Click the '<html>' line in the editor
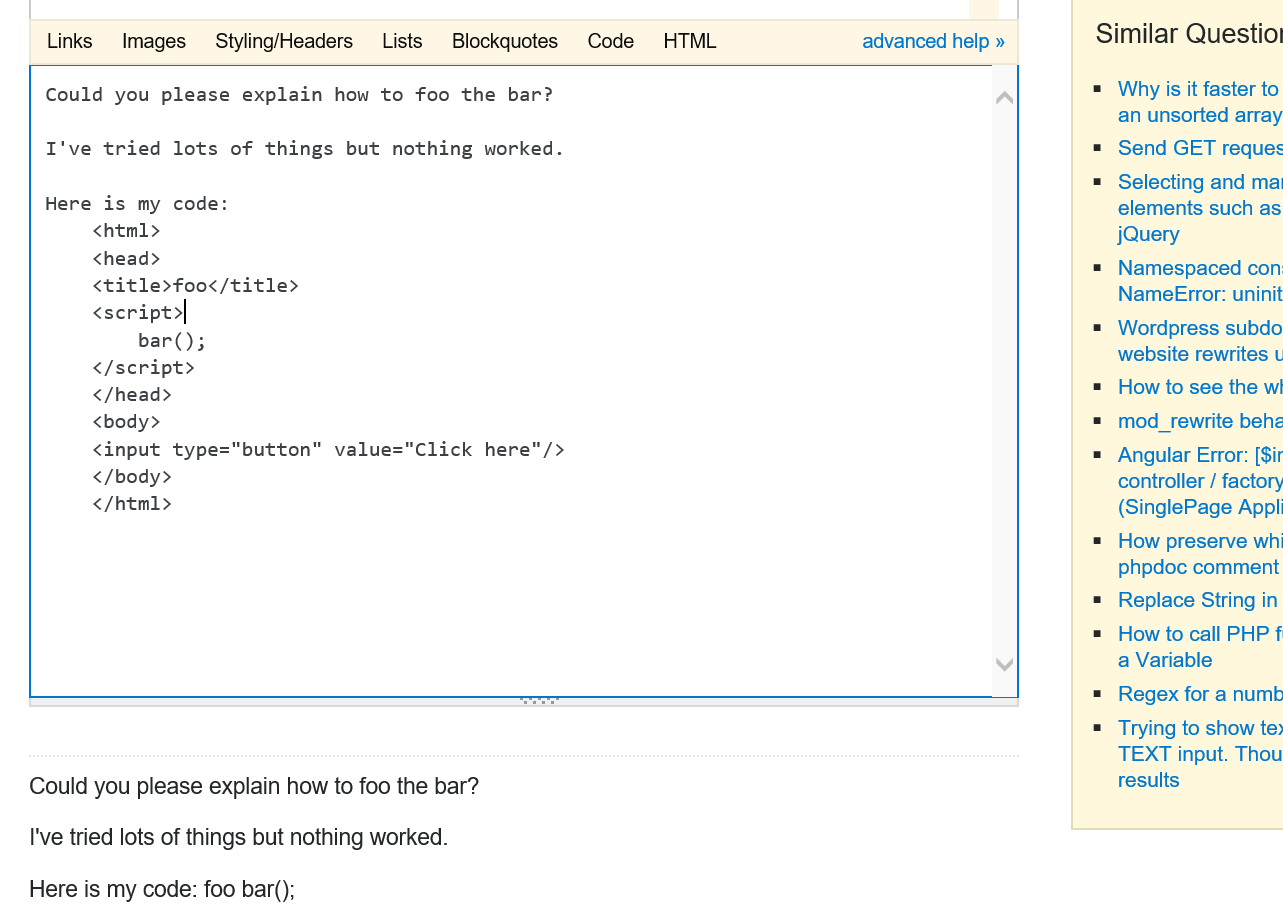 (126, 231)
